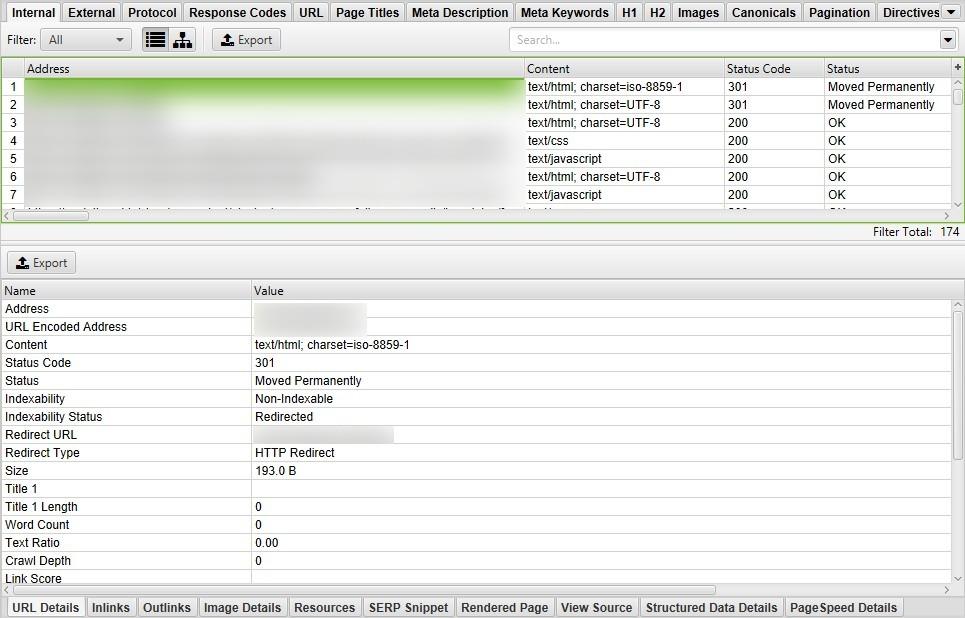Viewport: 965px width, 618px height.
Task: Select the View Source bottom tab
Action: click(x=596, y=608)
